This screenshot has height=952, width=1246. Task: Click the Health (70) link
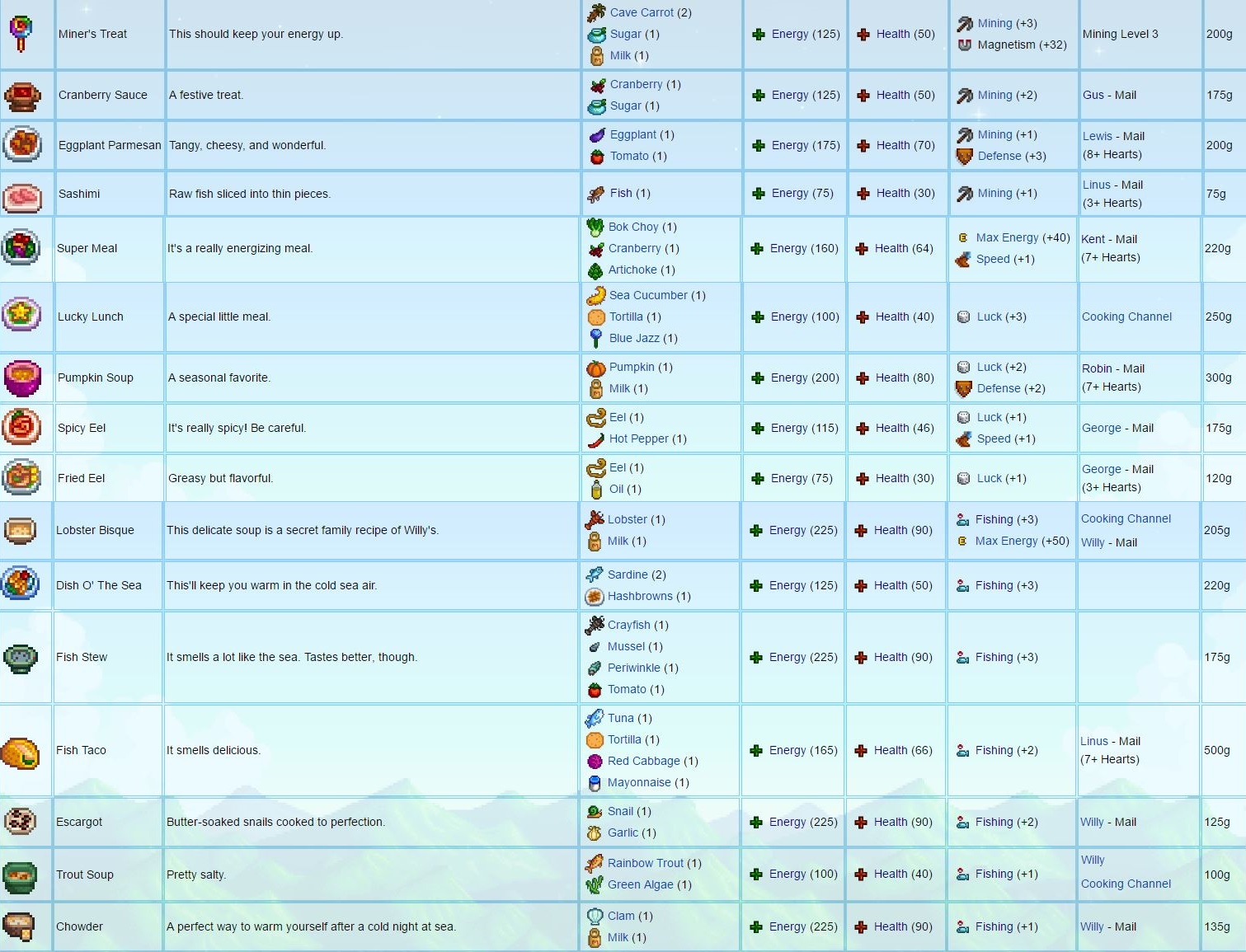905,145
